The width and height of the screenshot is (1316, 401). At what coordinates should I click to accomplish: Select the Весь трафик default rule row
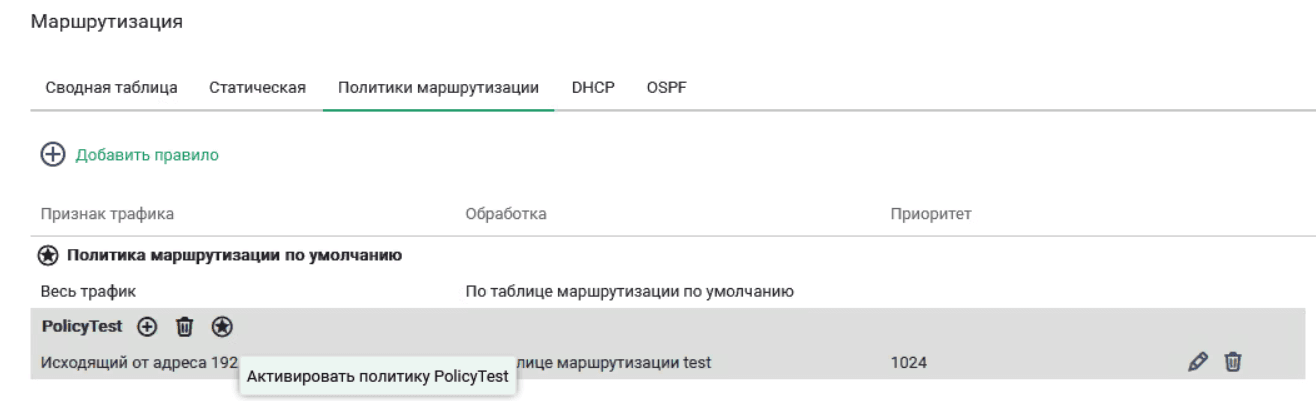[x=88, y=292]
